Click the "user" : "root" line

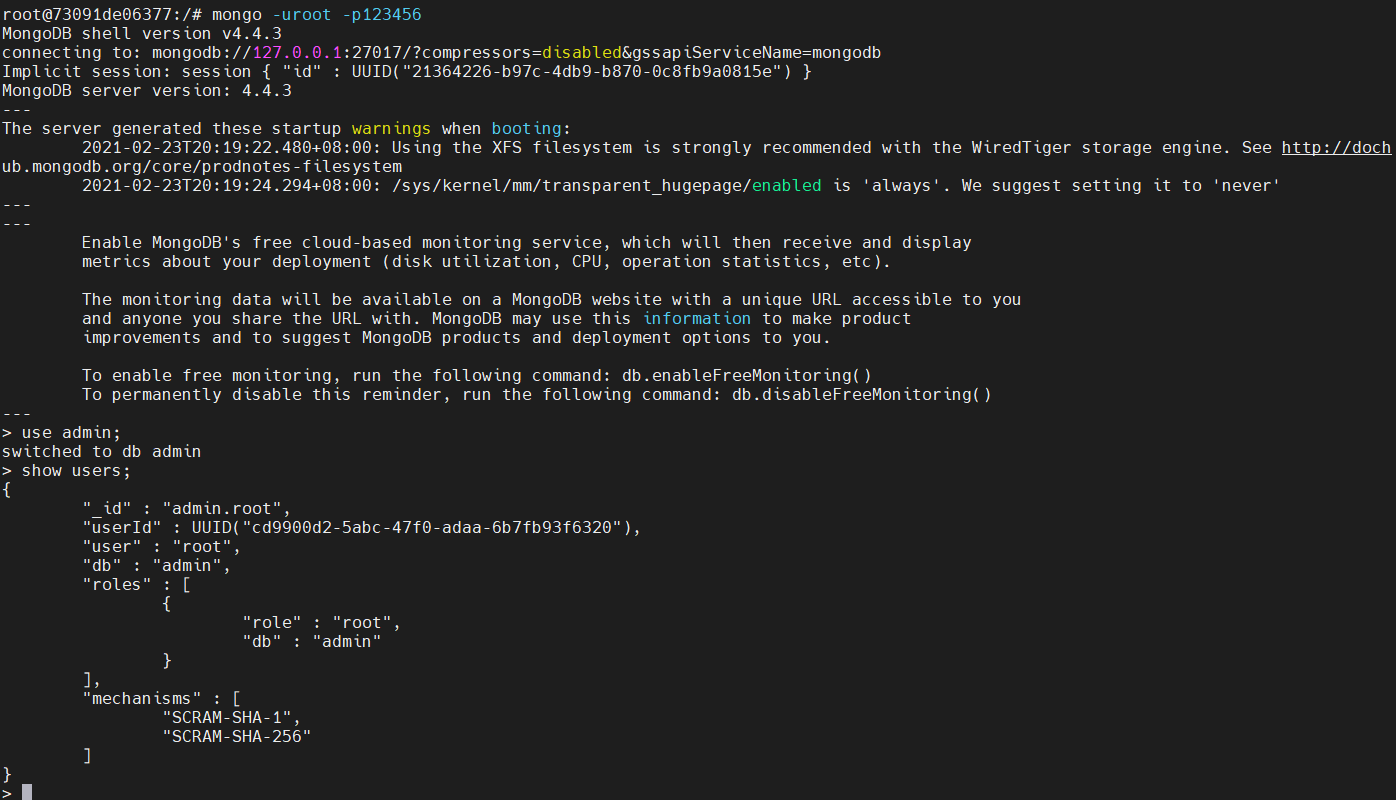pyautogui.click(x=161, y=546)
